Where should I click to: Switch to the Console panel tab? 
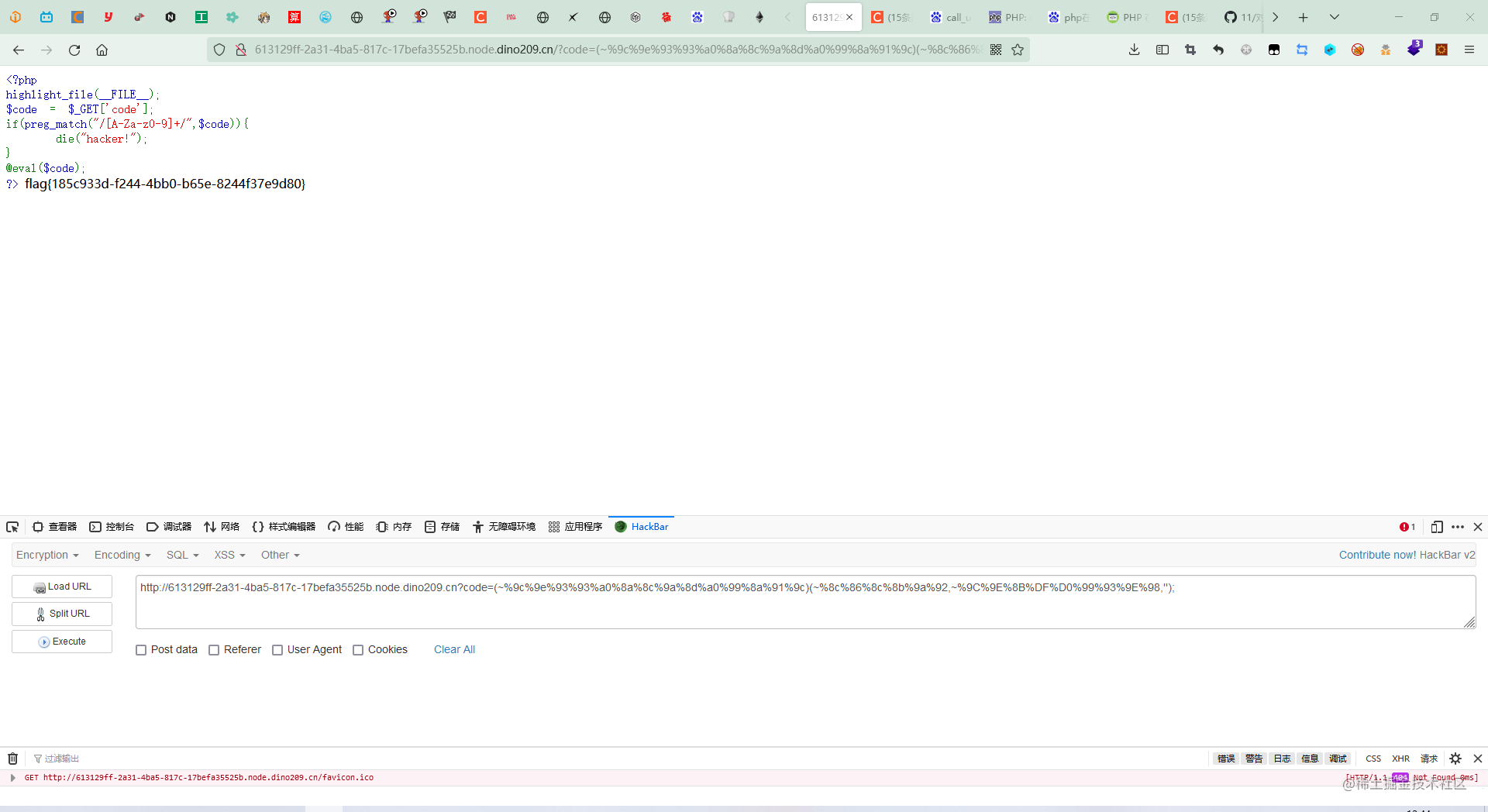(x=112, y=527)
